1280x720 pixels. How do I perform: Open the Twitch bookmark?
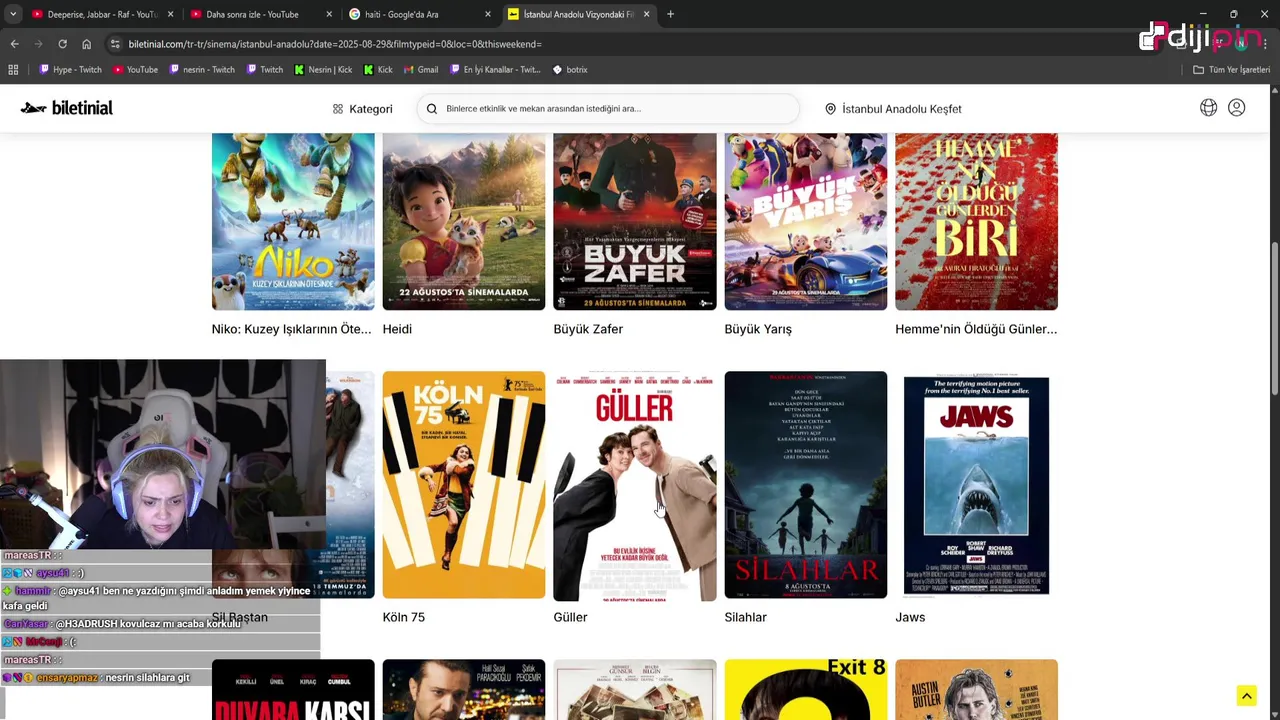pyautogui.click(x=264, y=70)
